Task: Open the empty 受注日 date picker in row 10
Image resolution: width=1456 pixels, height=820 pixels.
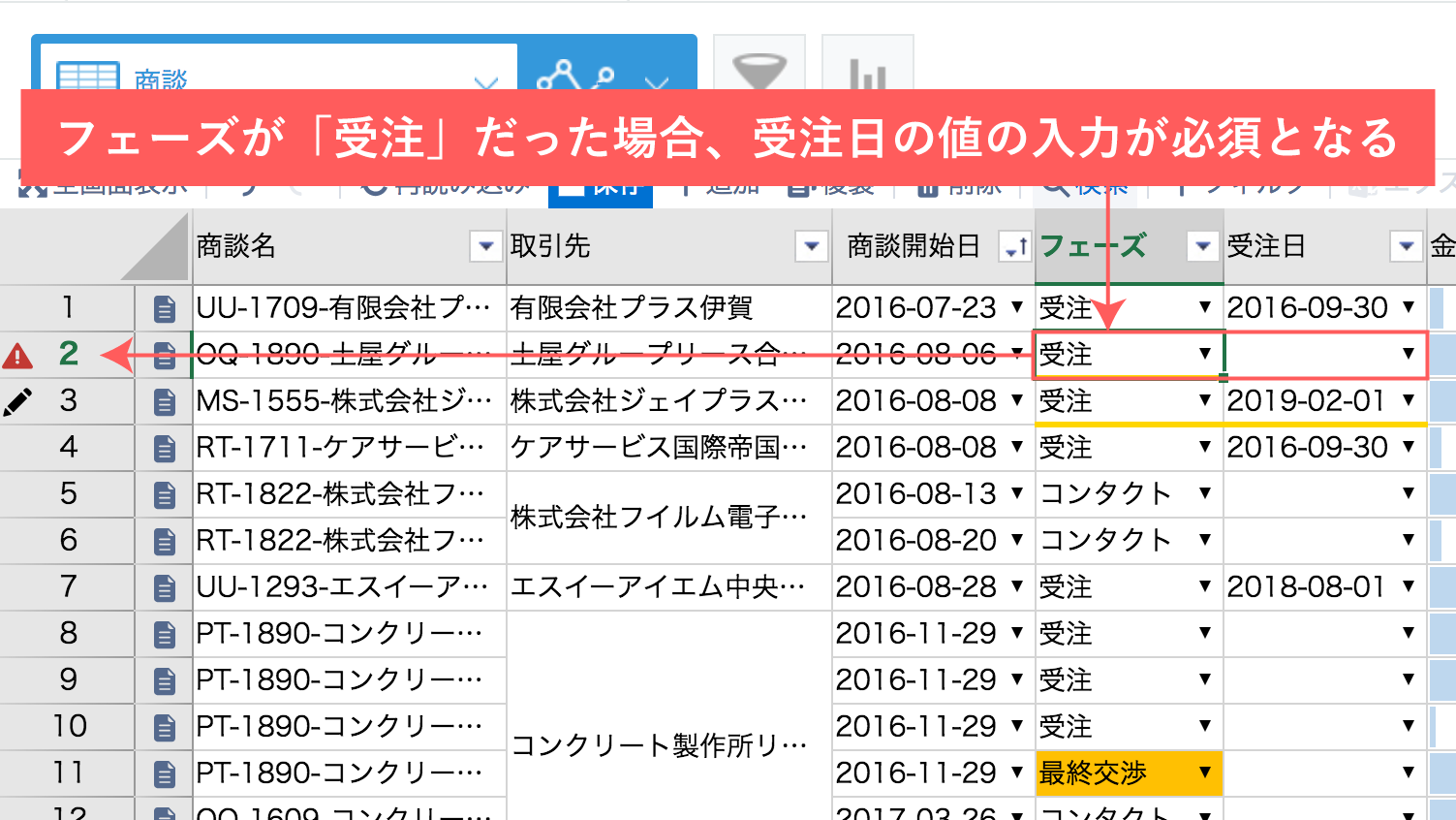Action: pyautogui.click(x=1409, y=726)
